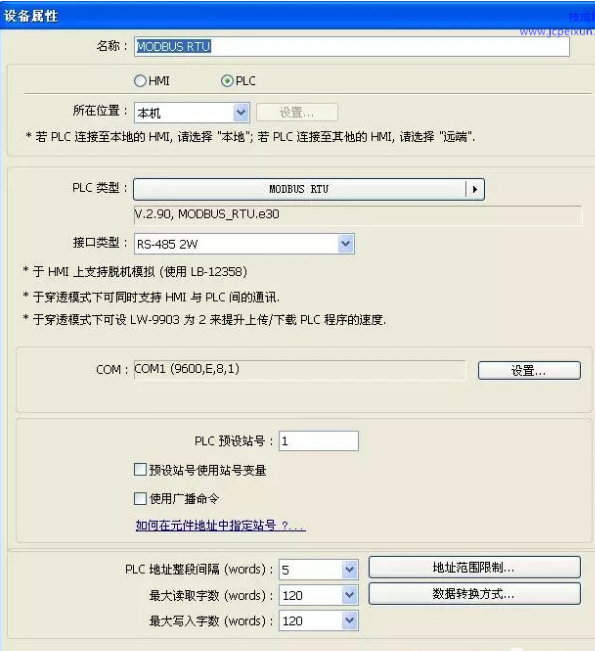The width and height of the screenshot is (595, 651).
Task: Click the 设备属性 title bar text
Action: (31, 16)
